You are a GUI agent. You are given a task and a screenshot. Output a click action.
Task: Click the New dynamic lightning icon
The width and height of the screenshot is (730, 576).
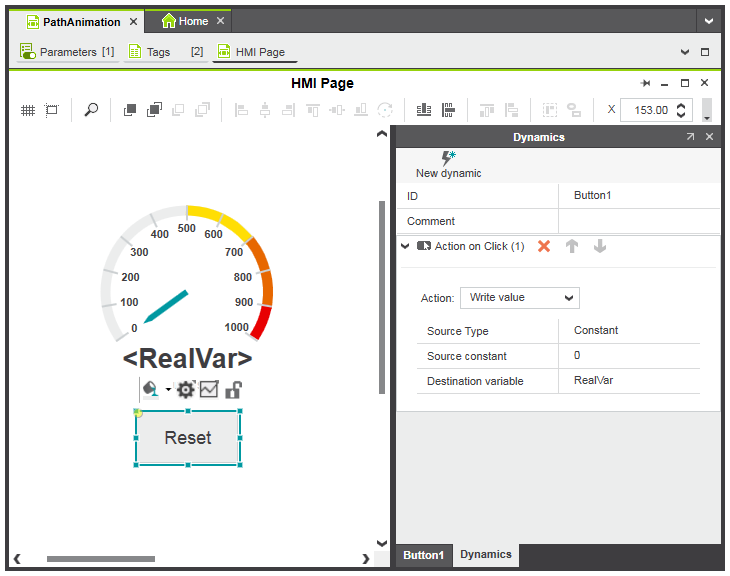(448, 158)
